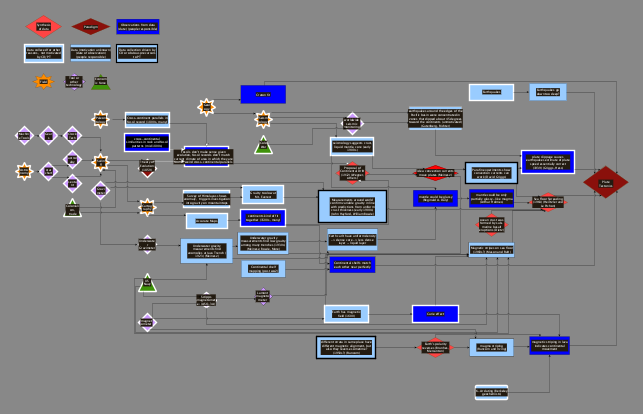The image size is (643, 414).
Task: Select the legend's solid blue Observation box
Action: click(x=138, y=27)
